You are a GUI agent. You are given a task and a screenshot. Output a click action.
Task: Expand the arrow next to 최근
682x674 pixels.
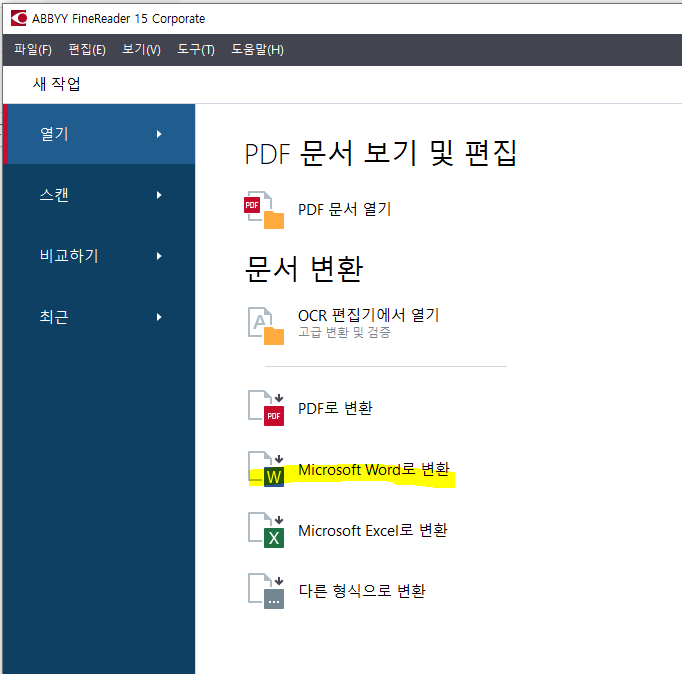click(x=159, y=317)
